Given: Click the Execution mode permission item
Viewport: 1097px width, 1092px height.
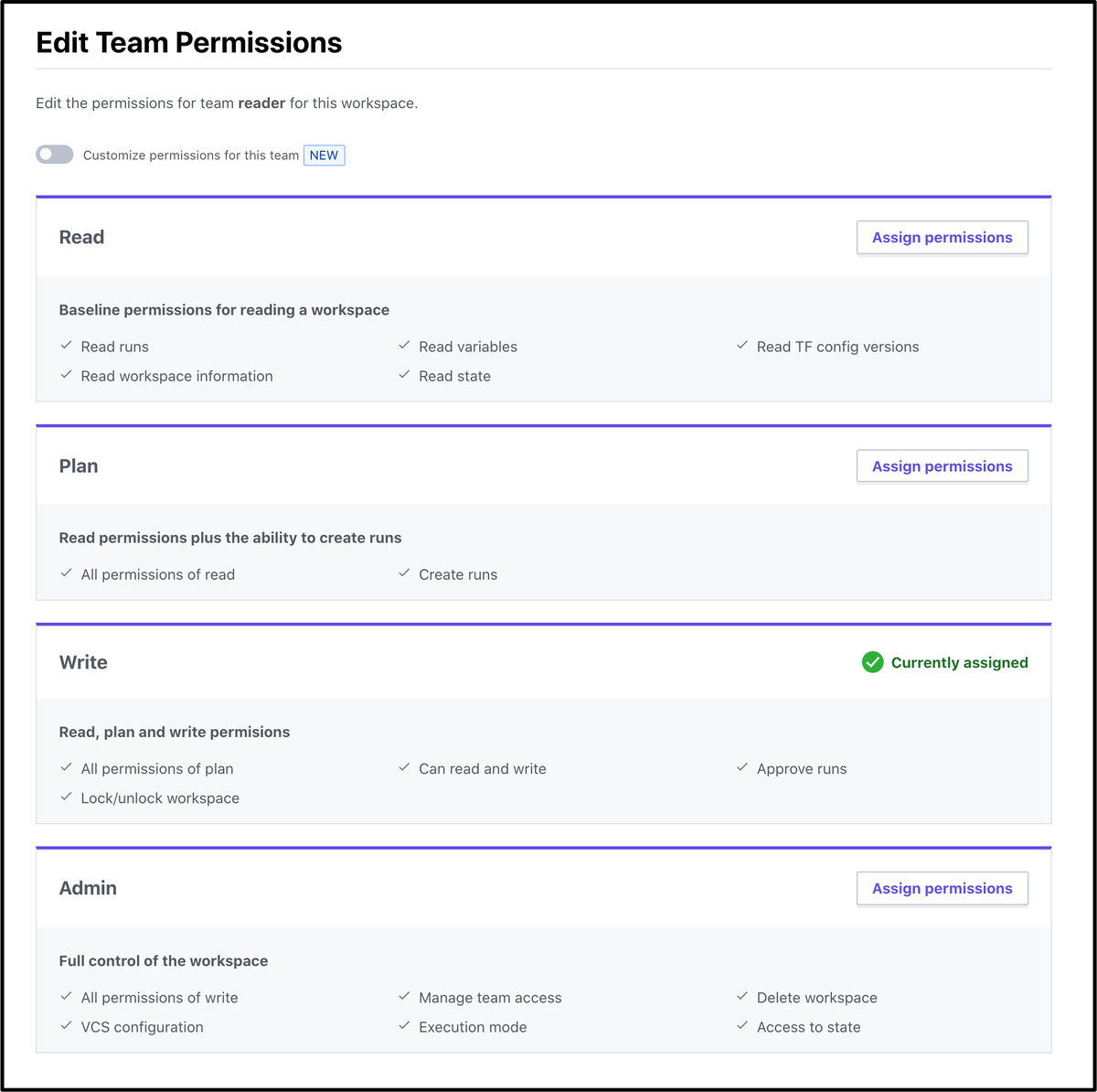Looking at the screenshot, I should 473,1027.
